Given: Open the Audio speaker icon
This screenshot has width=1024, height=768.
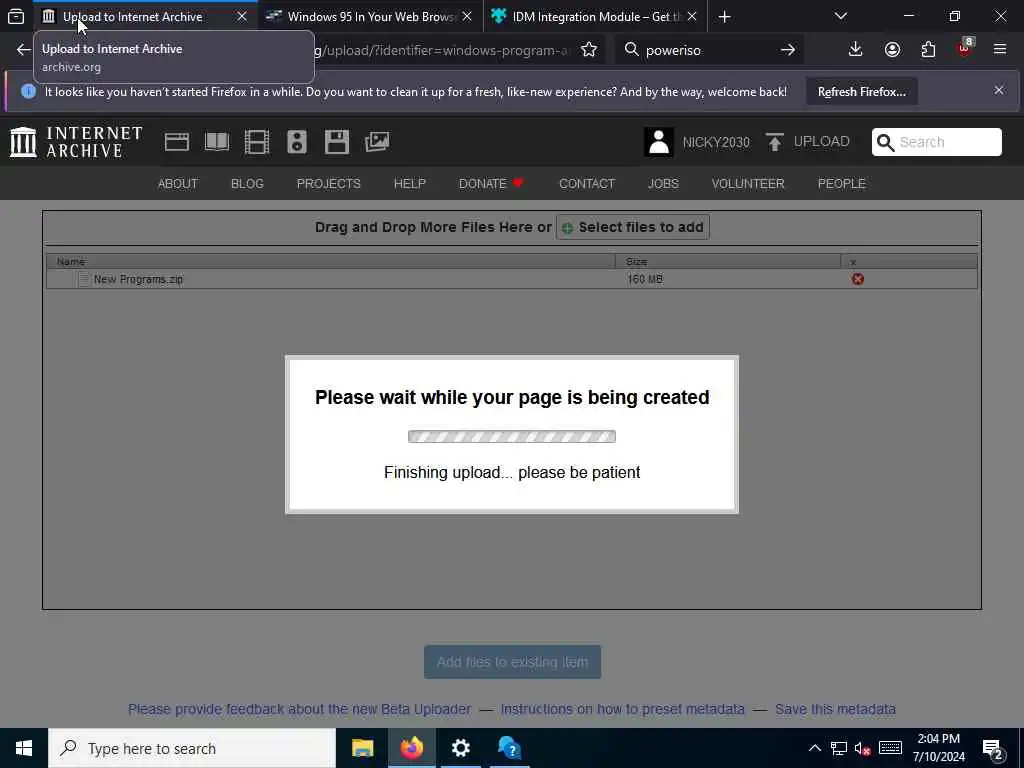Looking at the screenshot, I should pyautogui.click(x=296, y=142).
